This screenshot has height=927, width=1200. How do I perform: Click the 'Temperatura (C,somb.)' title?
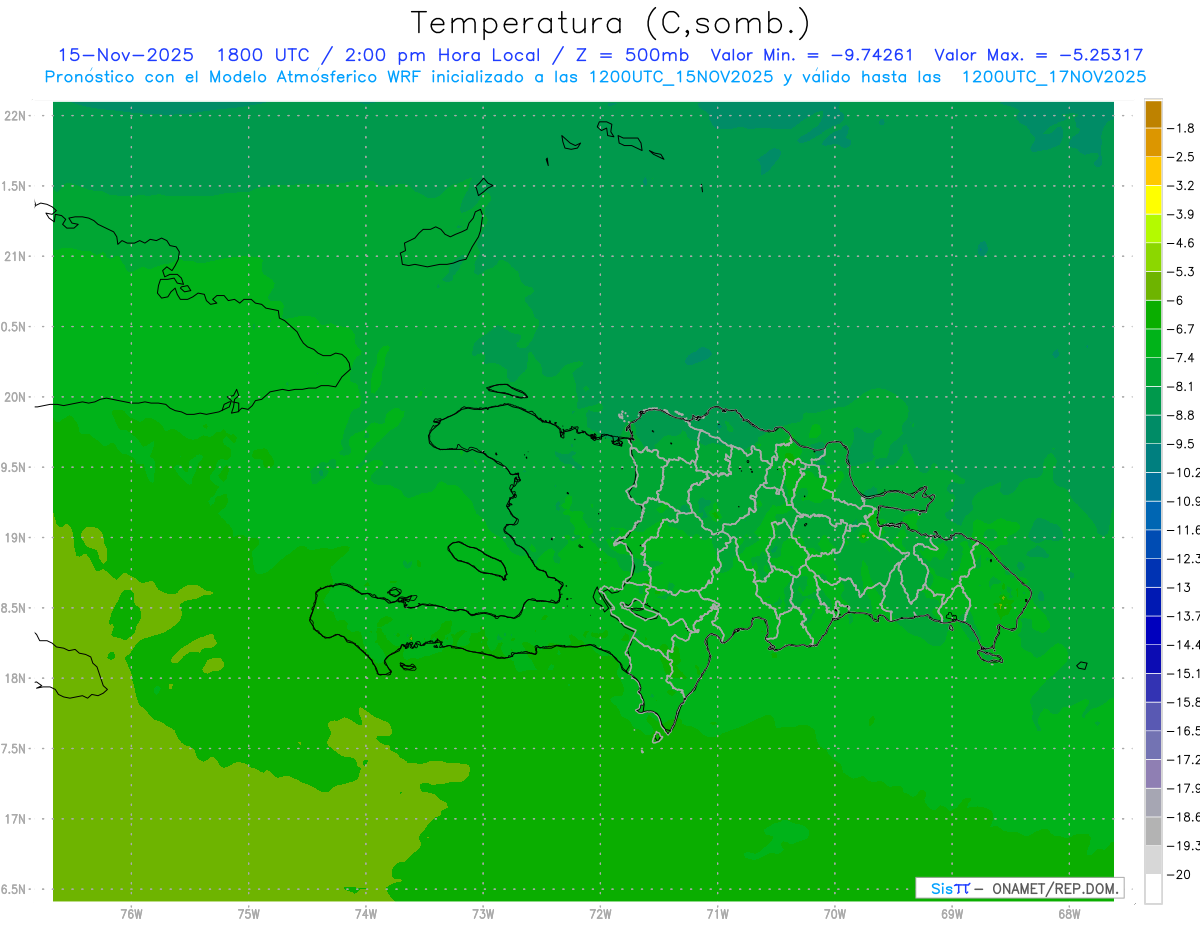click(x=611, y=23)
